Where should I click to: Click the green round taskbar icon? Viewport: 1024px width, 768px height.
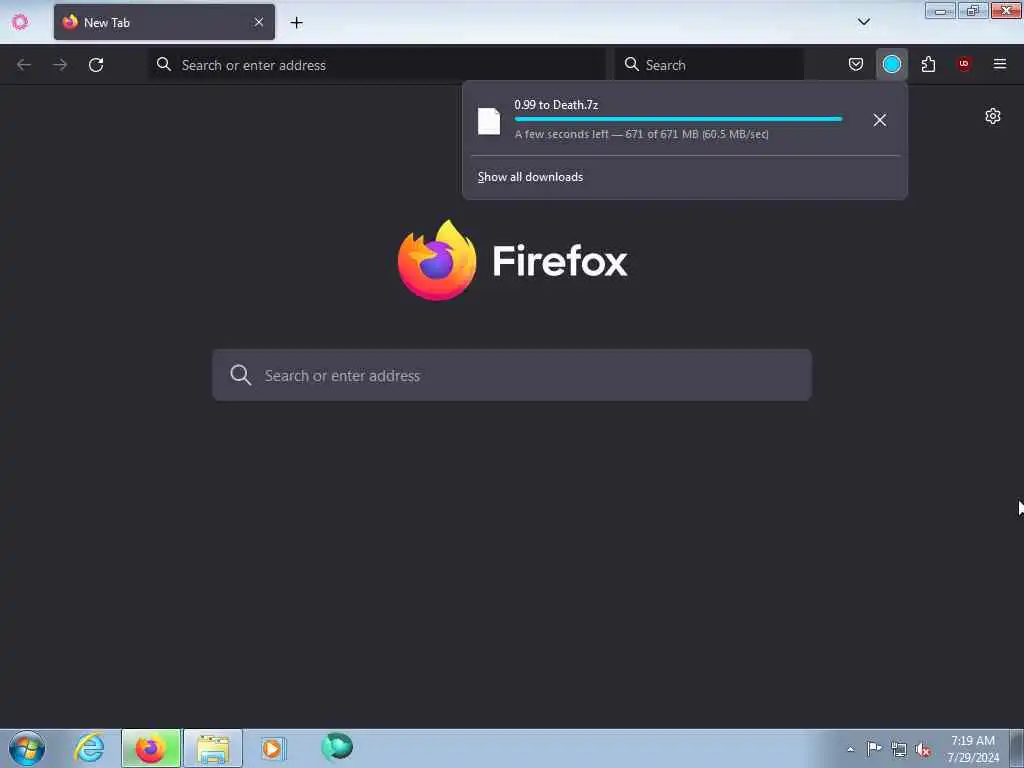pyautogui.click(x=337, y=746)
